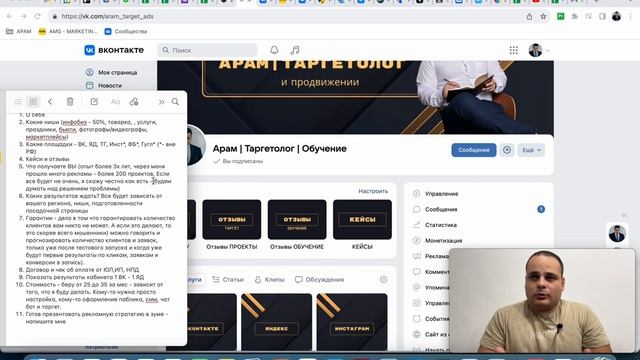
Task: Open the ЯНДЕКС service card
Action: tap(276, 322)
